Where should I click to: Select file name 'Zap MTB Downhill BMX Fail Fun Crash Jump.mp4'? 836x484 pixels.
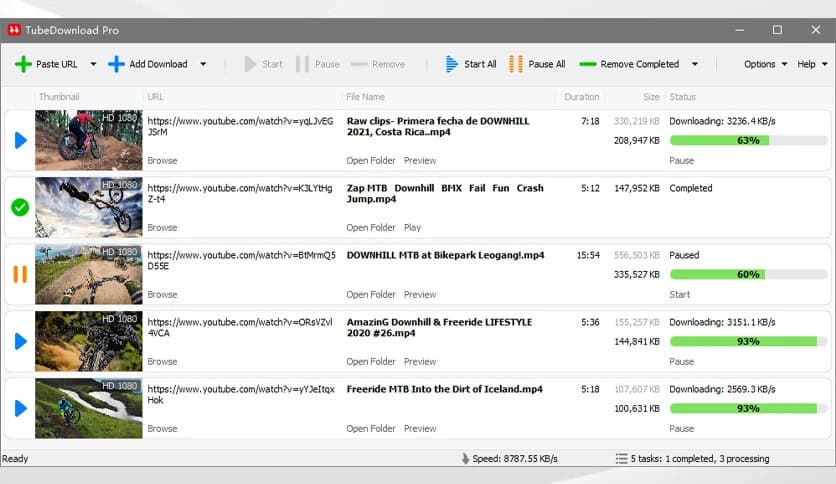click(445, 193)
